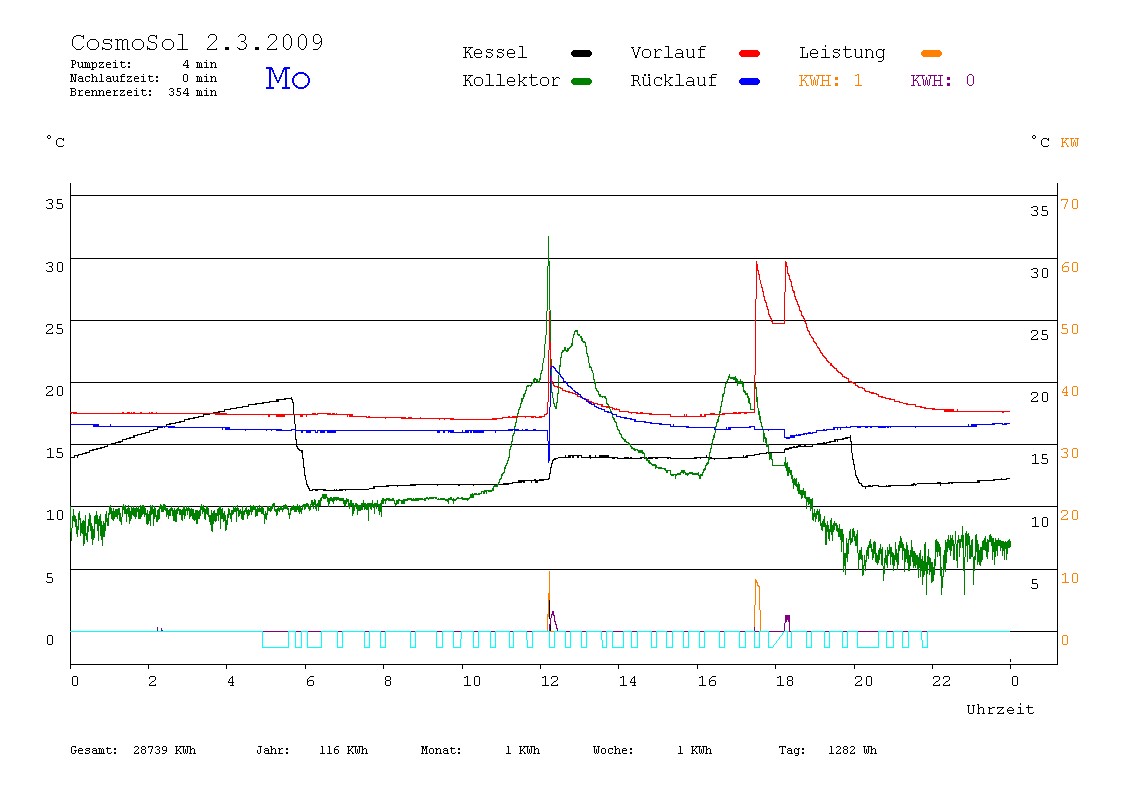Viewport: 1148px width, 812px height.
Task: Select the blue "Mo" weekday label
Action: click(x=288, y=78)
